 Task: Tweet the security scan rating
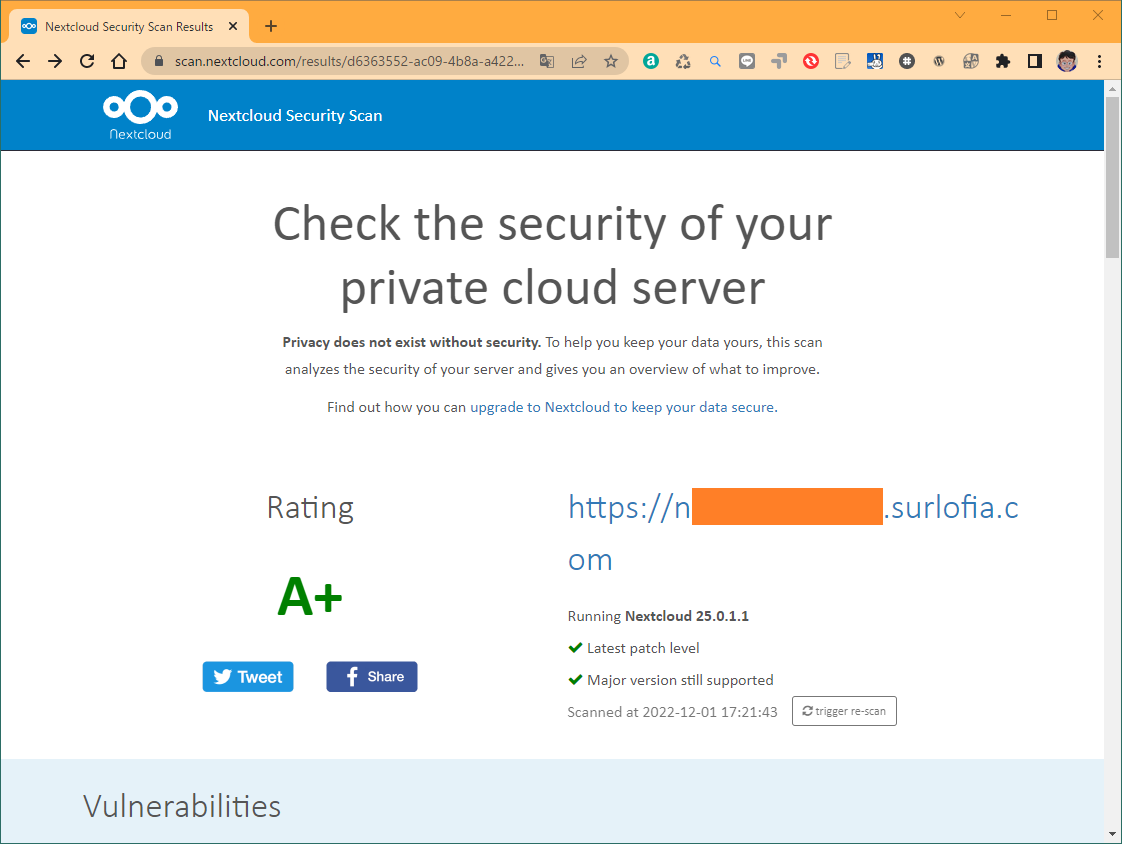coord(247,677)
